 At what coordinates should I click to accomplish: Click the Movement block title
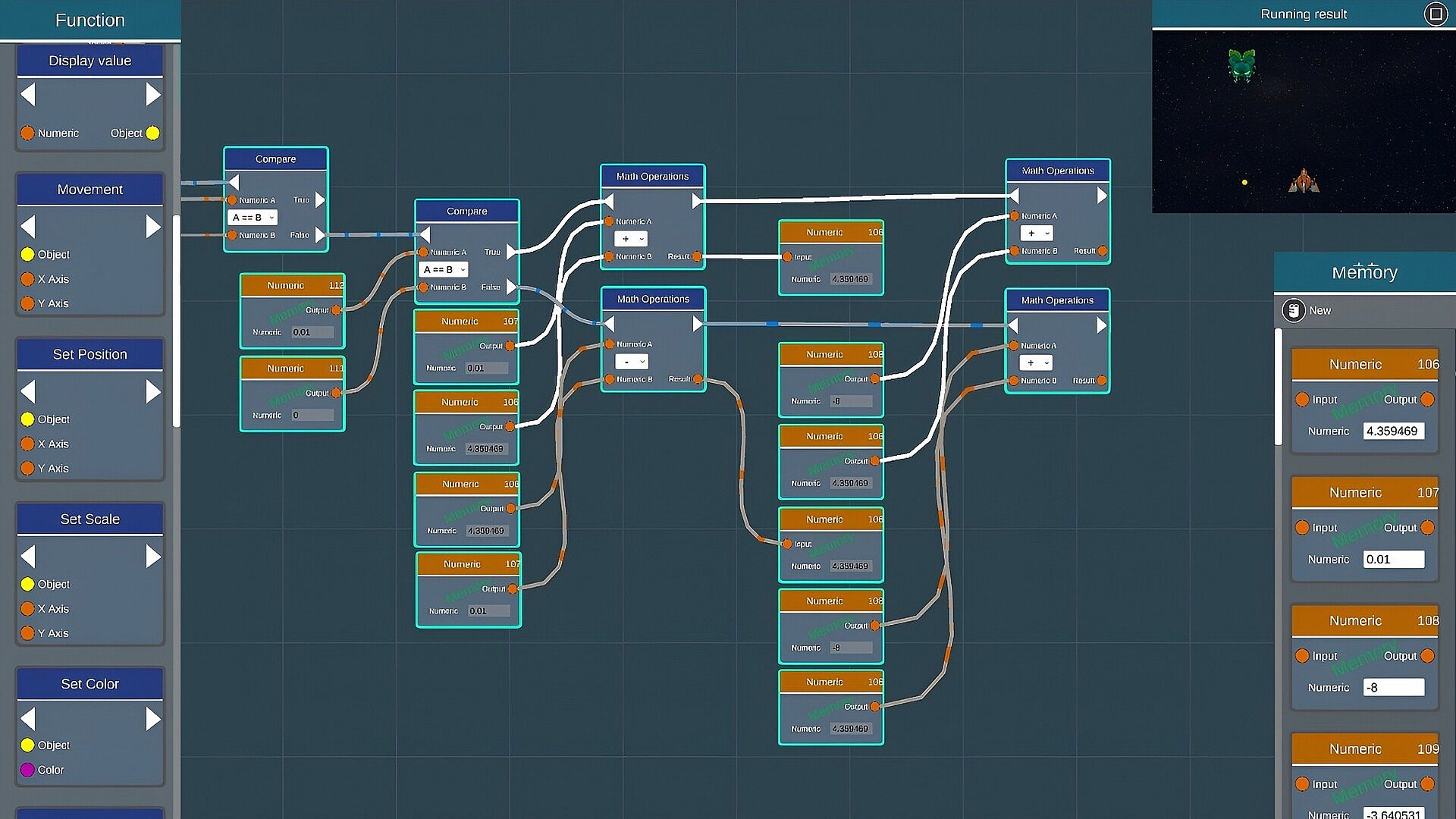[89, 190]
